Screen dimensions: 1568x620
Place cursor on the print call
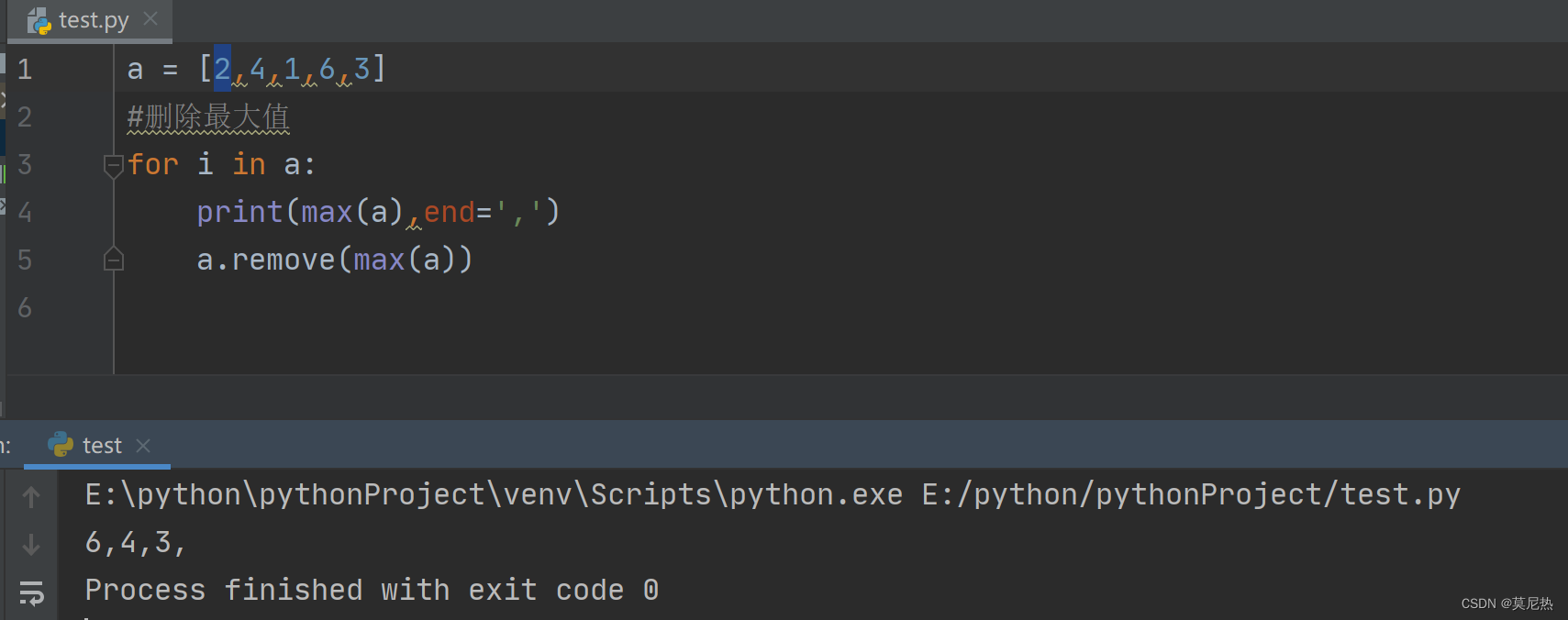click(239, 213)
